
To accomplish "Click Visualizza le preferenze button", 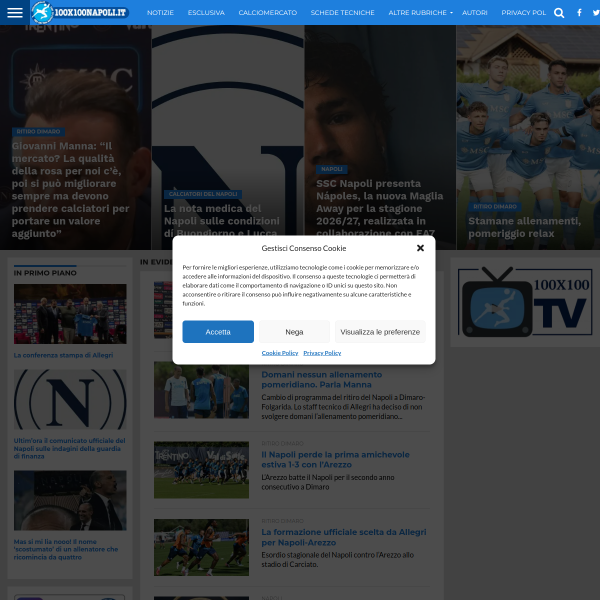I will (x=380, y=332).
